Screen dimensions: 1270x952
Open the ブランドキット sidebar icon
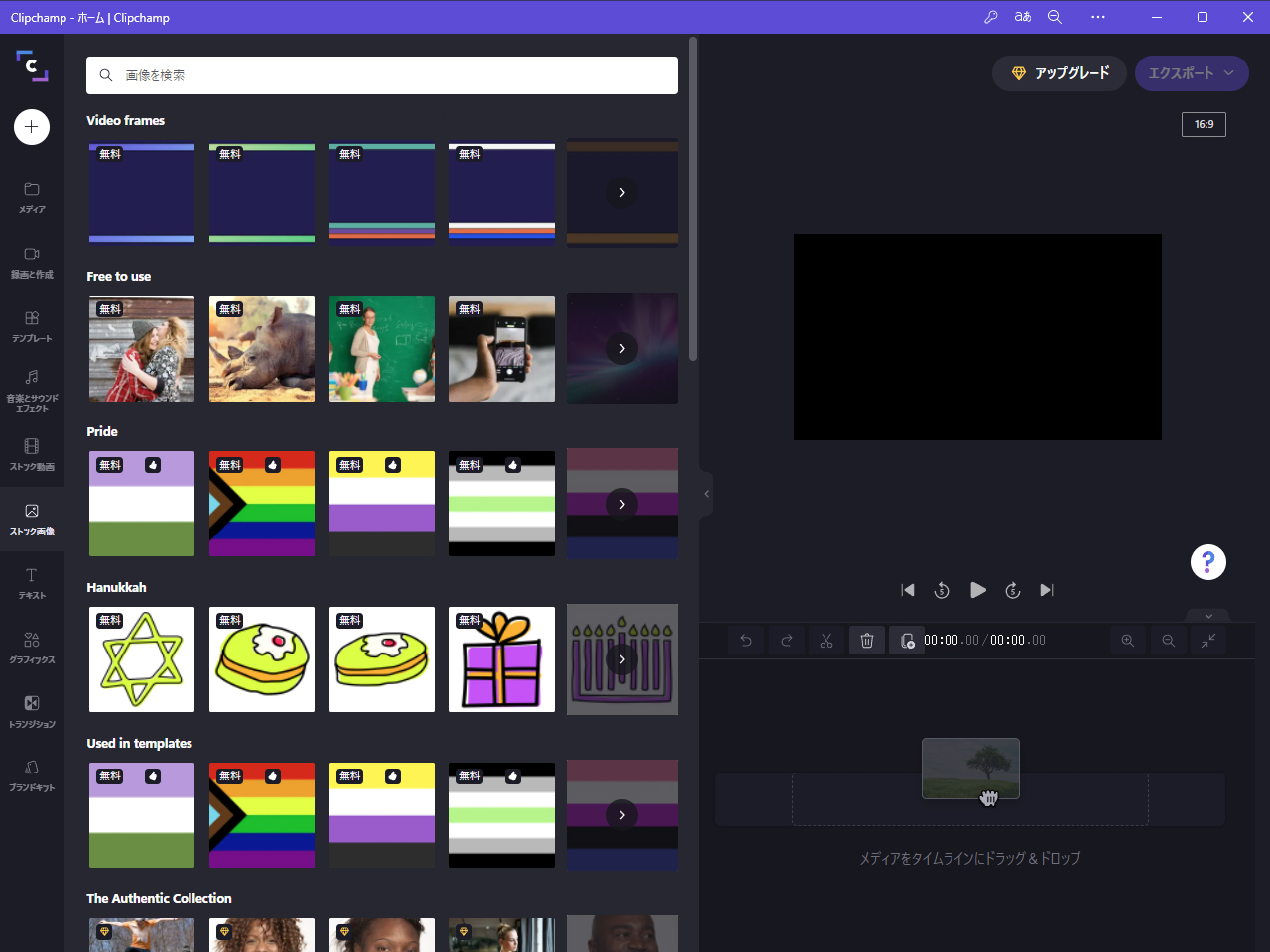click(x=32, y=776)
